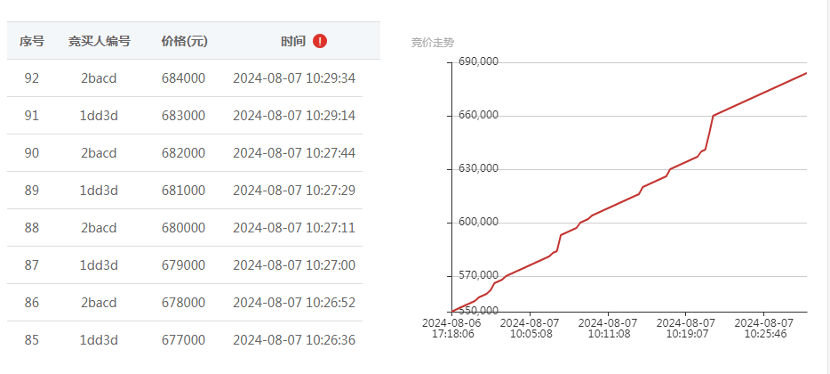Click the red exclamation icon beside 时间
Viewport: 830px width, 374px height.
(x=320, y=41)
